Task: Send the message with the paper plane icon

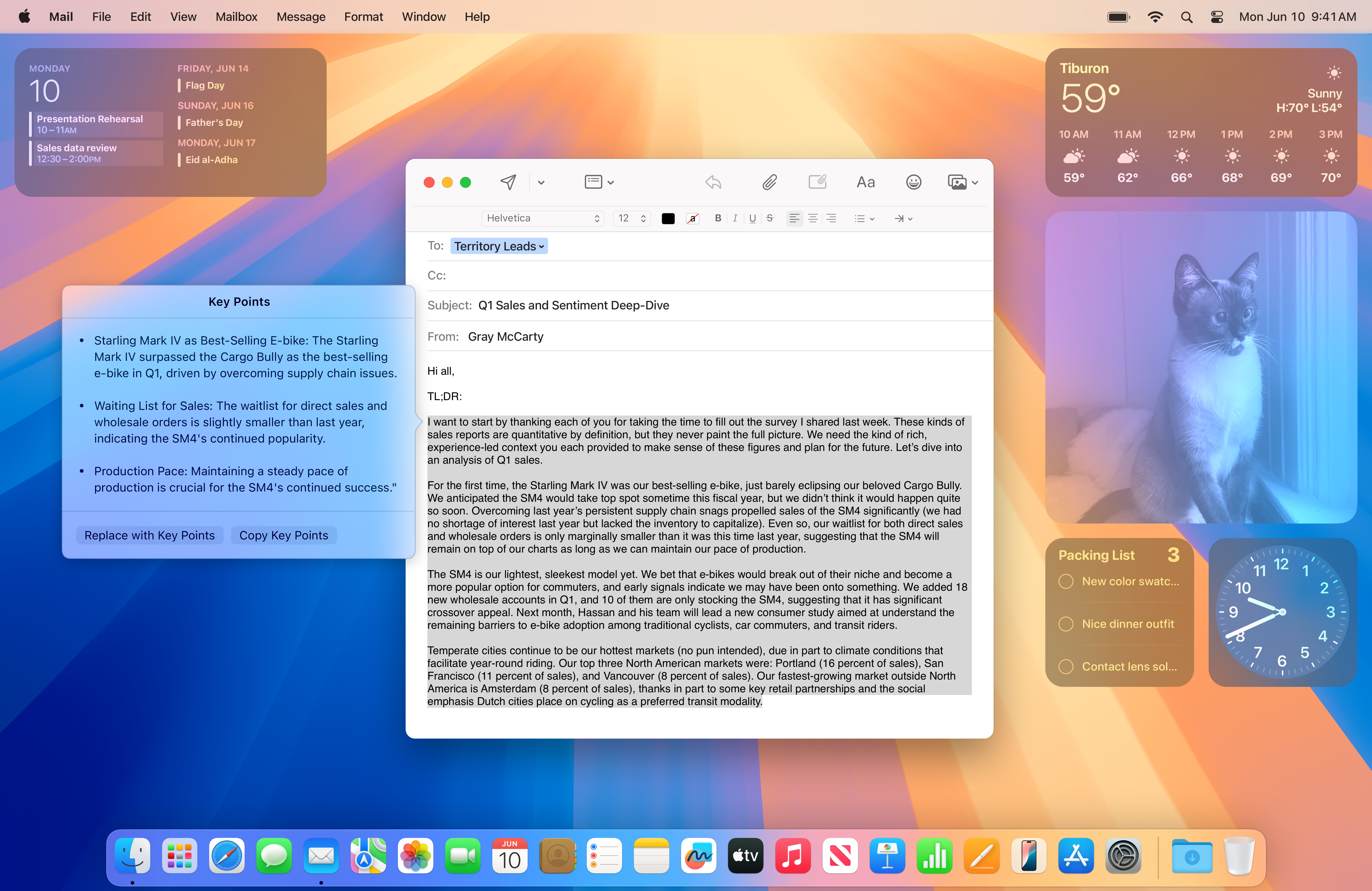Action: pos(508,182)
